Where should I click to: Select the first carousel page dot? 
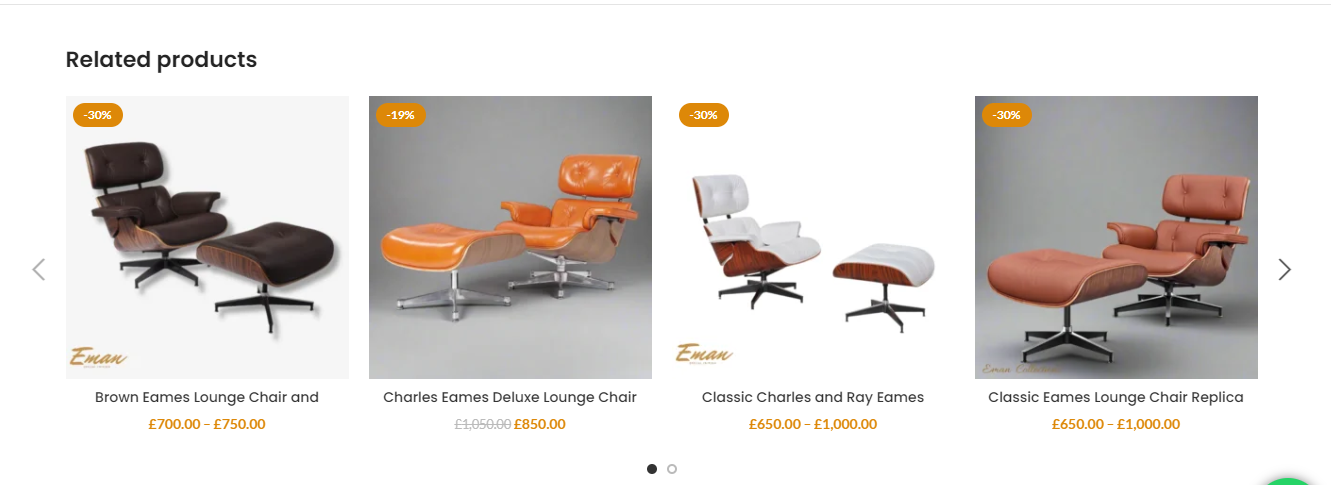pyautogui.click(x=652, y=468)
